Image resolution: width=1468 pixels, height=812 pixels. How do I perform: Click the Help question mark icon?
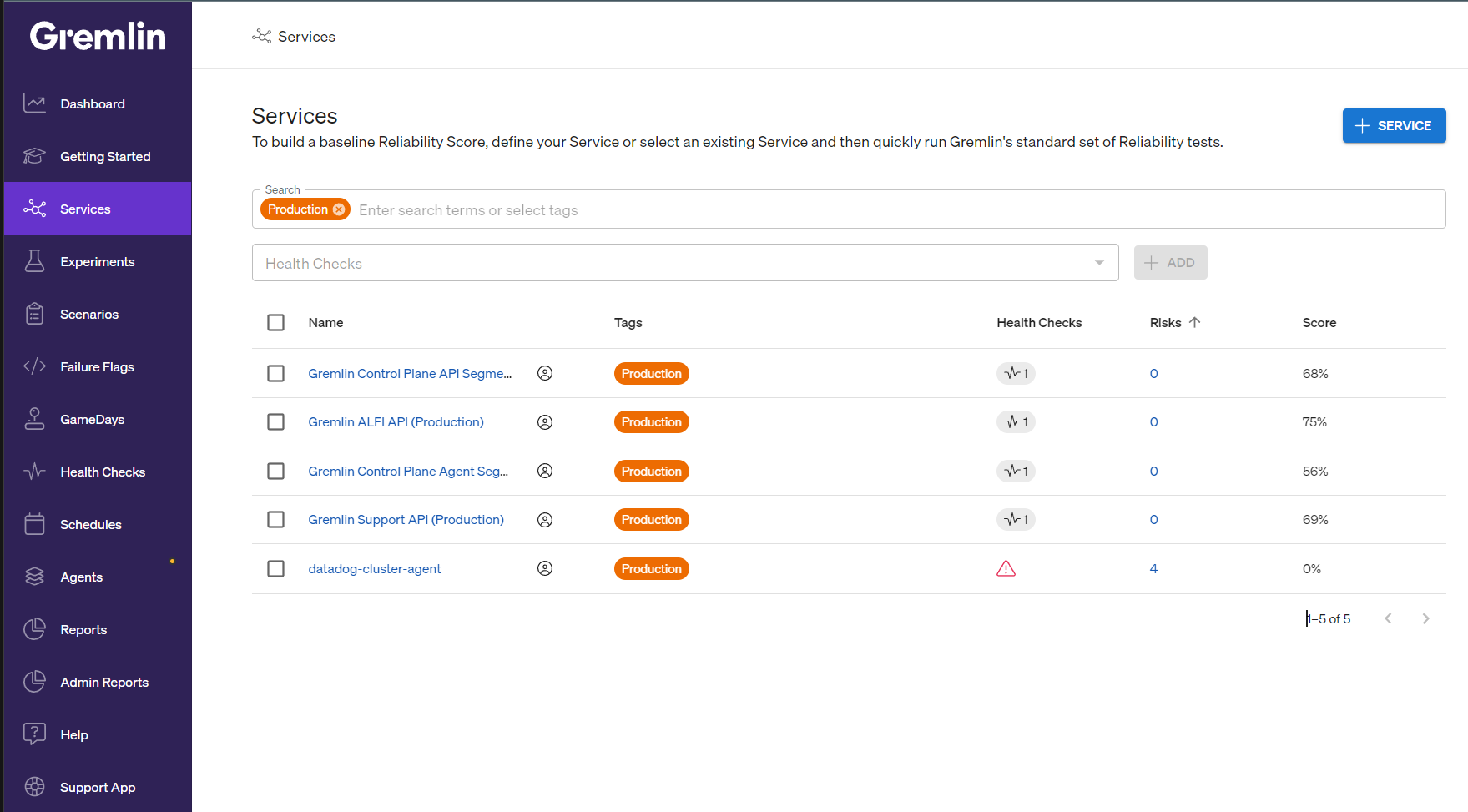(34, 734)
